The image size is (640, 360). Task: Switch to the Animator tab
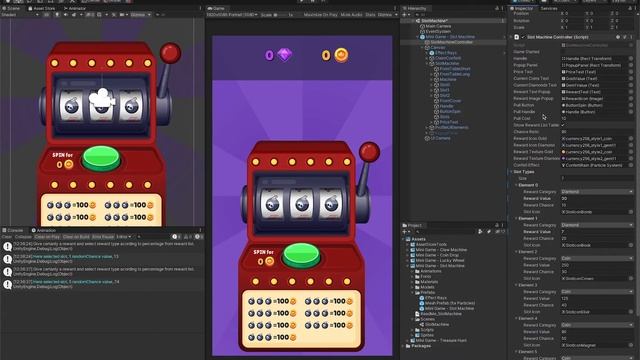75,8
